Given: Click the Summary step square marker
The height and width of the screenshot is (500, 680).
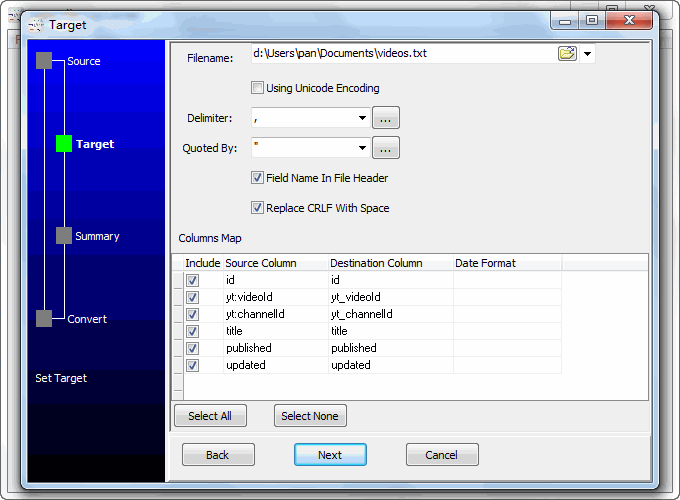Looking at the screenshot, I should pos(64,236).
